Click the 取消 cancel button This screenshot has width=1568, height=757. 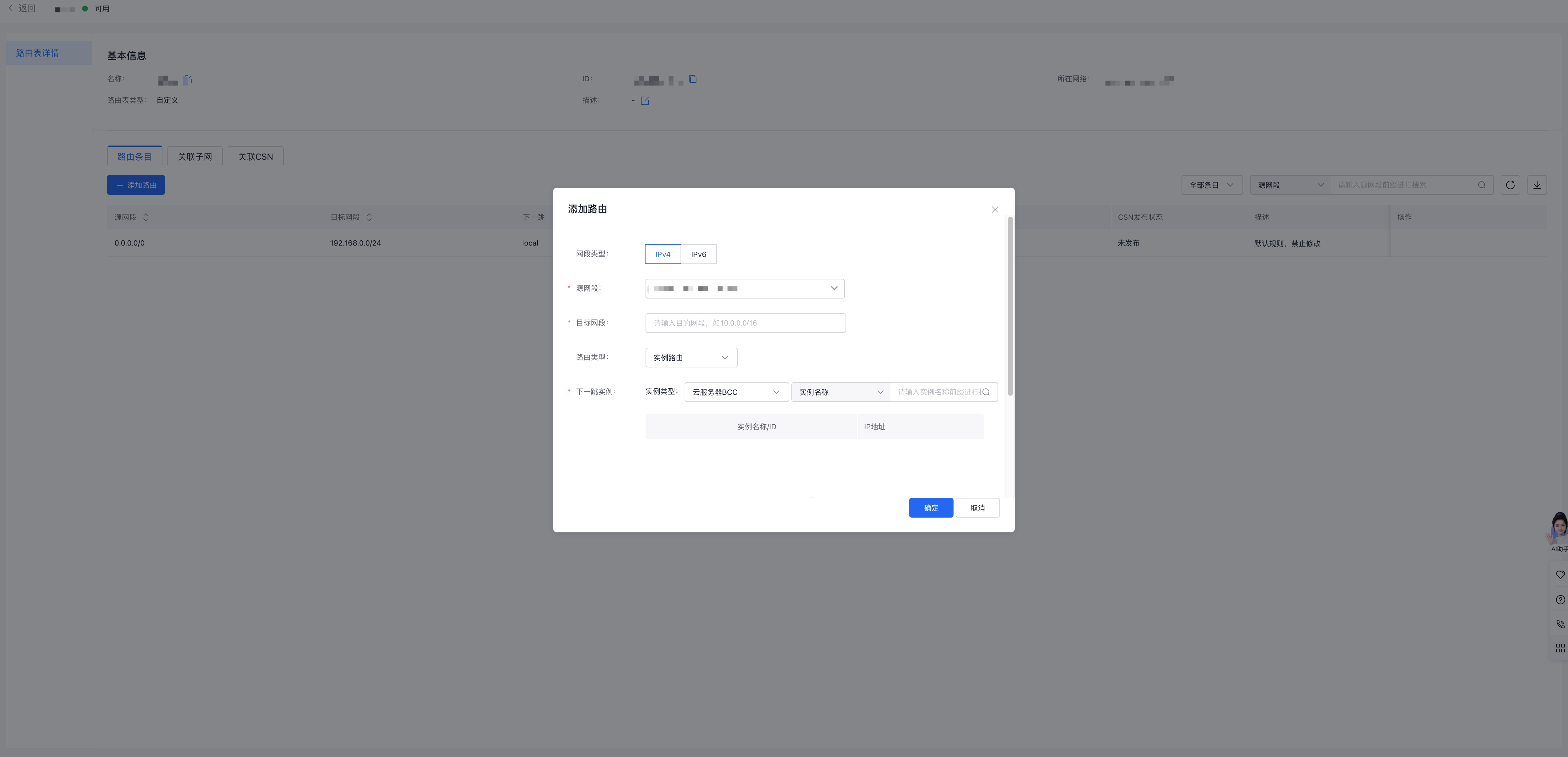(977, 508)
